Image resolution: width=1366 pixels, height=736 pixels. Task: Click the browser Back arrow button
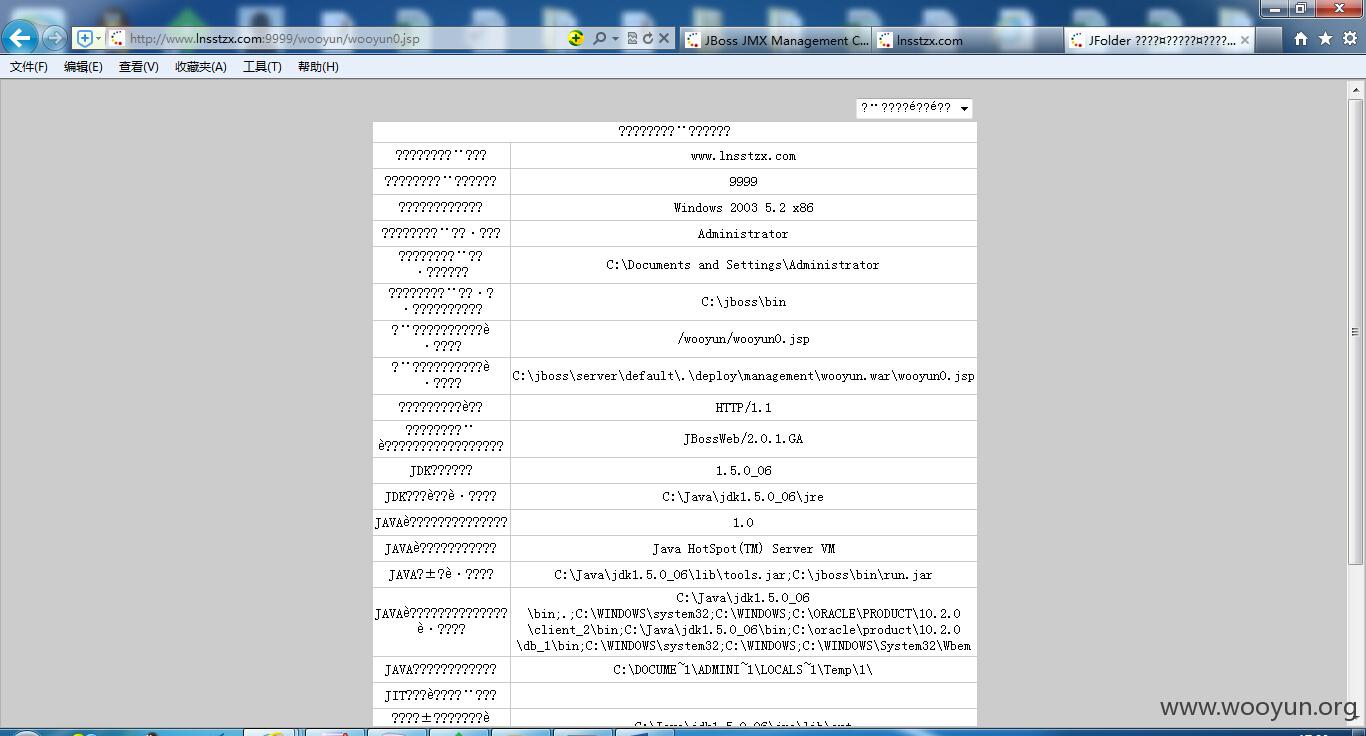20,38
